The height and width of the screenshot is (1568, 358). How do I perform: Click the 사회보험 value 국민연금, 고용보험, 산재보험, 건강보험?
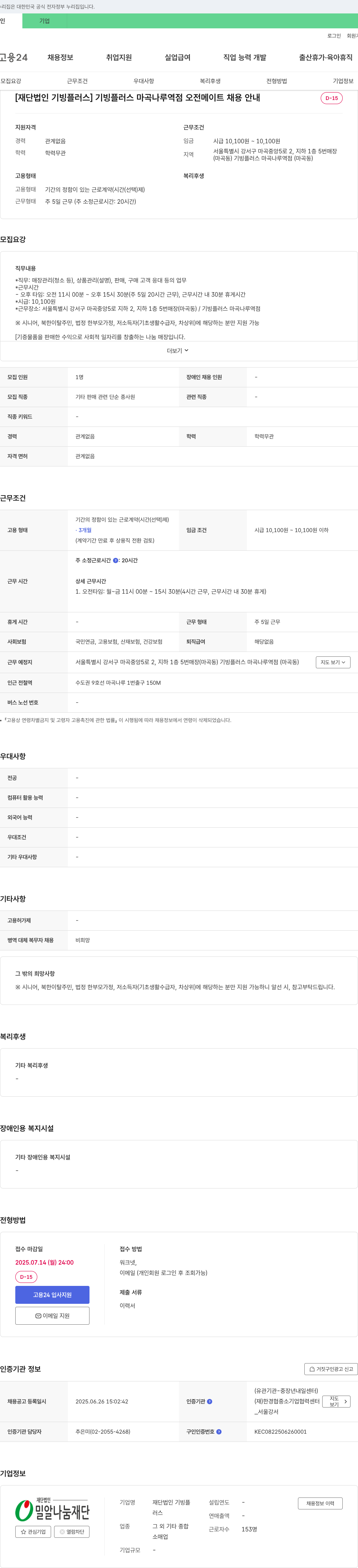pos(119,641)
